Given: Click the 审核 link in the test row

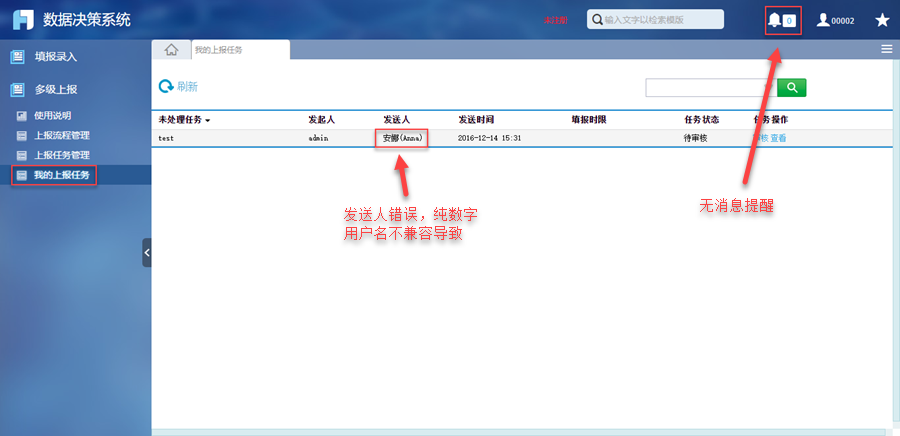Looking at the screenshot, I should [x=760, y=138].
